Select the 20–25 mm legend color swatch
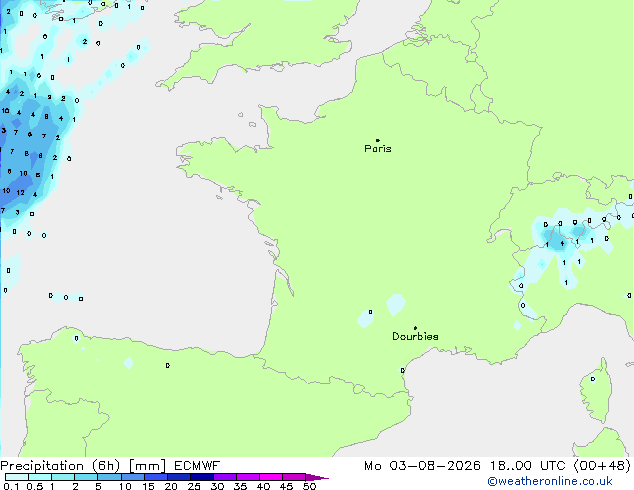Image resolution: width=634 pixels, height=490 pixels. [x=179, y=477]
